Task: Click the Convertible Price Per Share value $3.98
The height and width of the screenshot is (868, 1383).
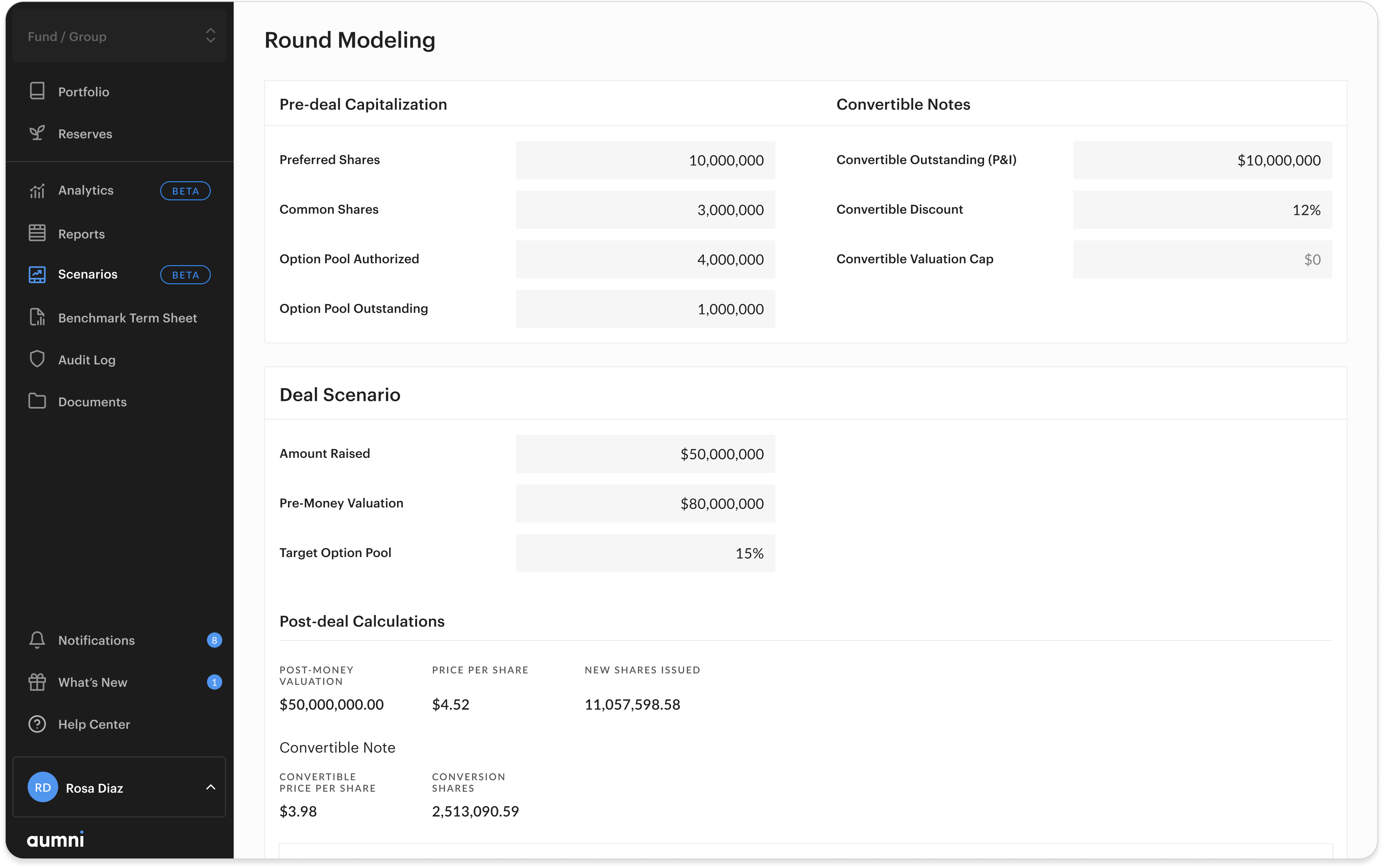Action: coord(298,811)
